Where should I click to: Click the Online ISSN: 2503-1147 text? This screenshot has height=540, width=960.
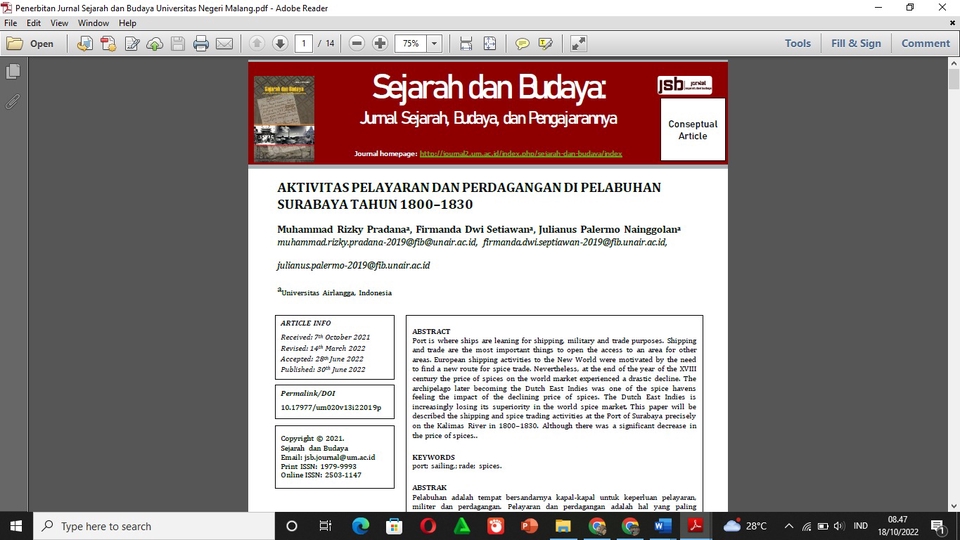321,475
